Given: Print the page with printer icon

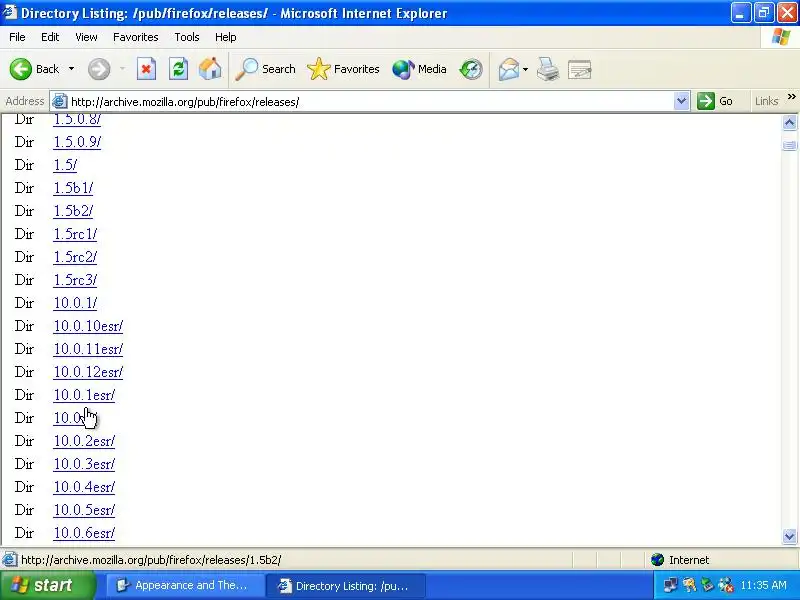Looking at the screenshot, I should click(548, 69).
